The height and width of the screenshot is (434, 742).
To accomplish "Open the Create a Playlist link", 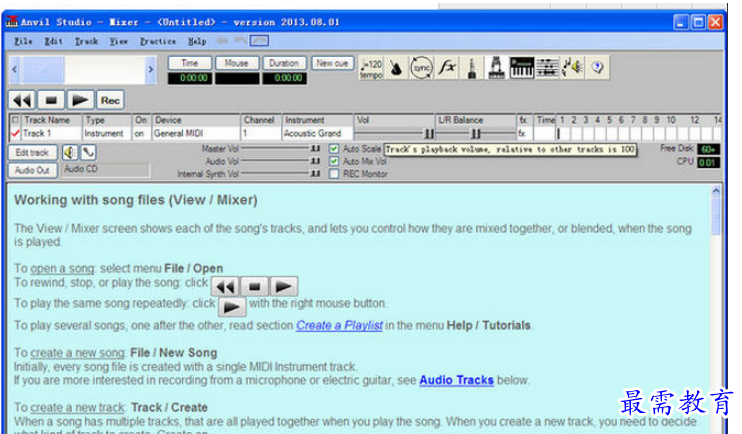I will click(x=339, y=326).
